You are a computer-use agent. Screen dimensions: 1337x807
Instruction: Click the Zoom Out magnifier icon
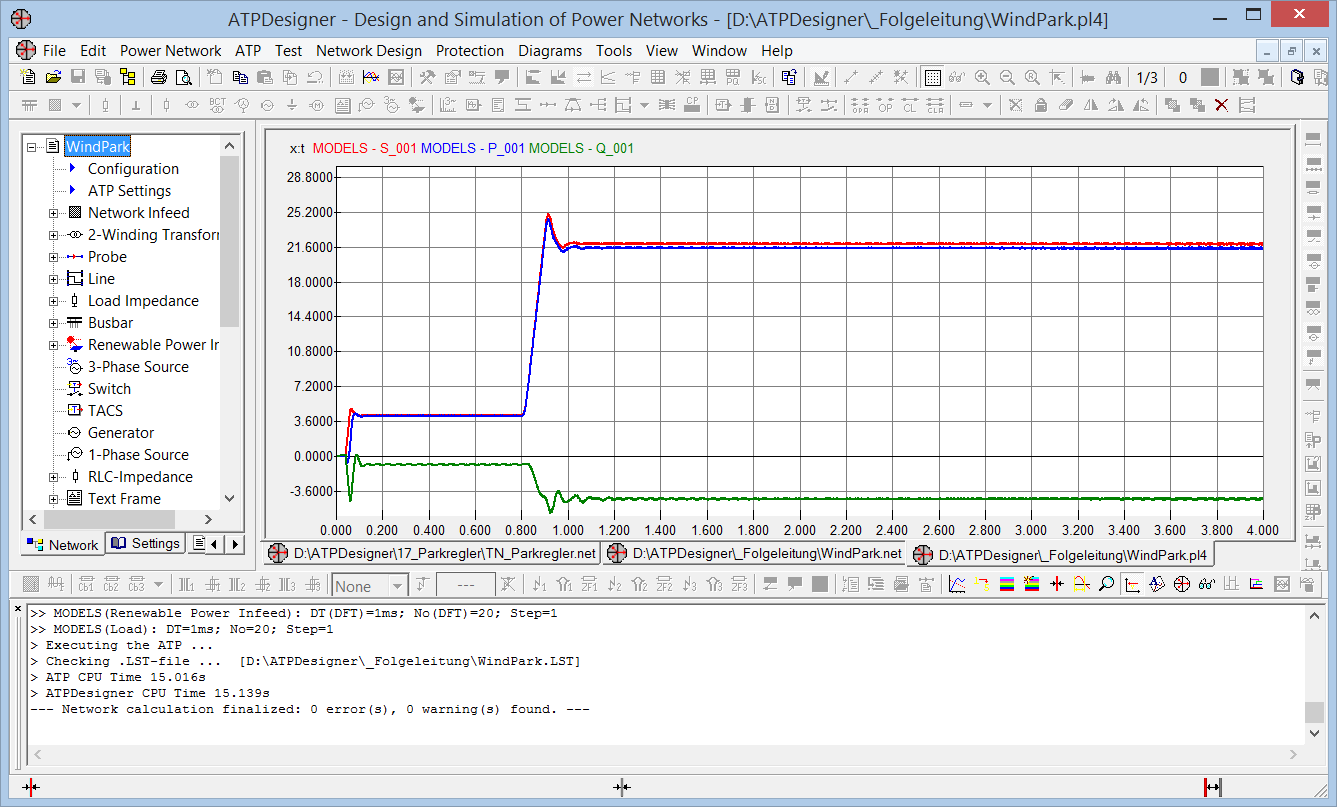(1007, 77)
